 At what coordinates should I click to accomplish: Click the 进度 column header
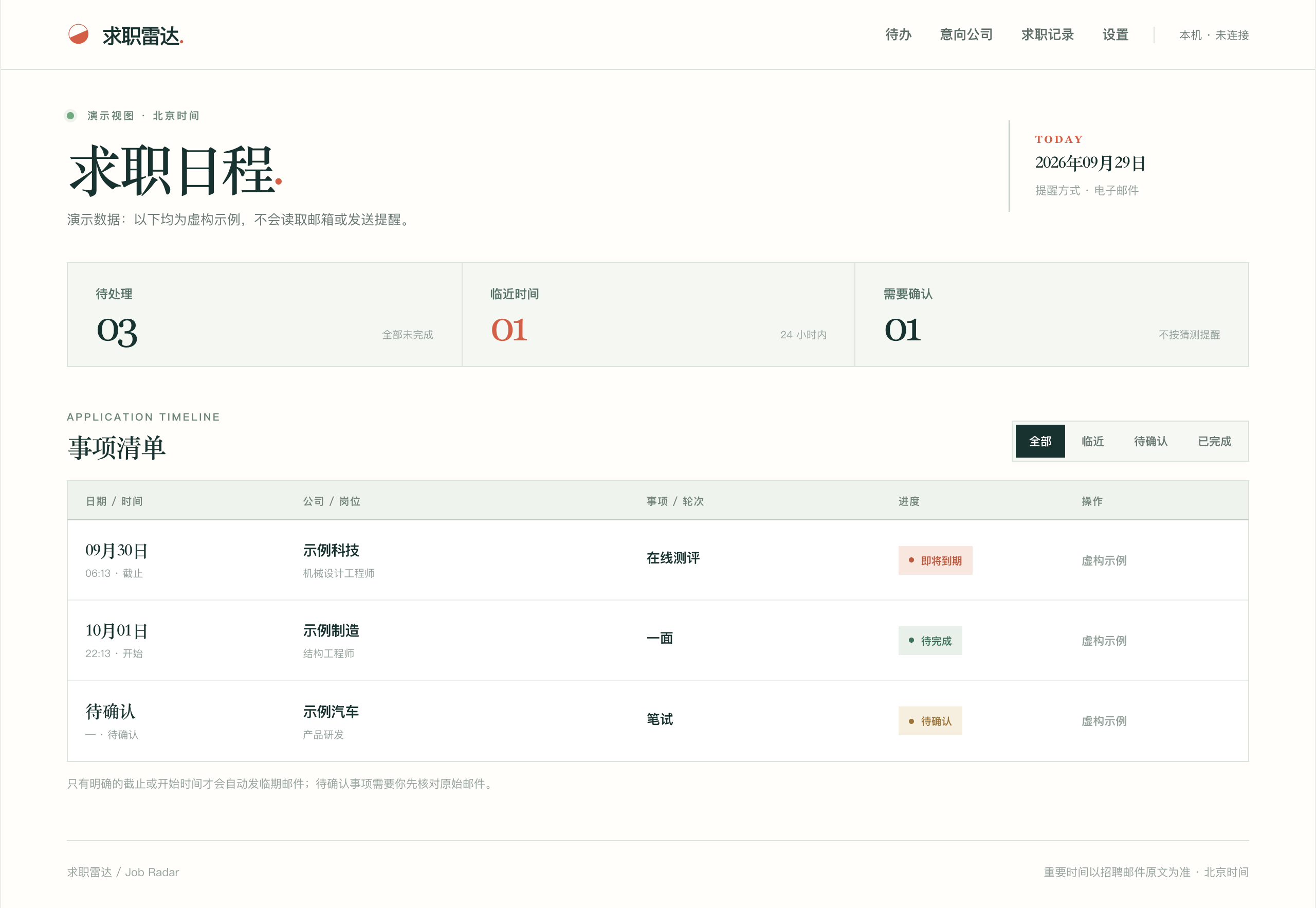pyautogui.click(x=909, y=501)
